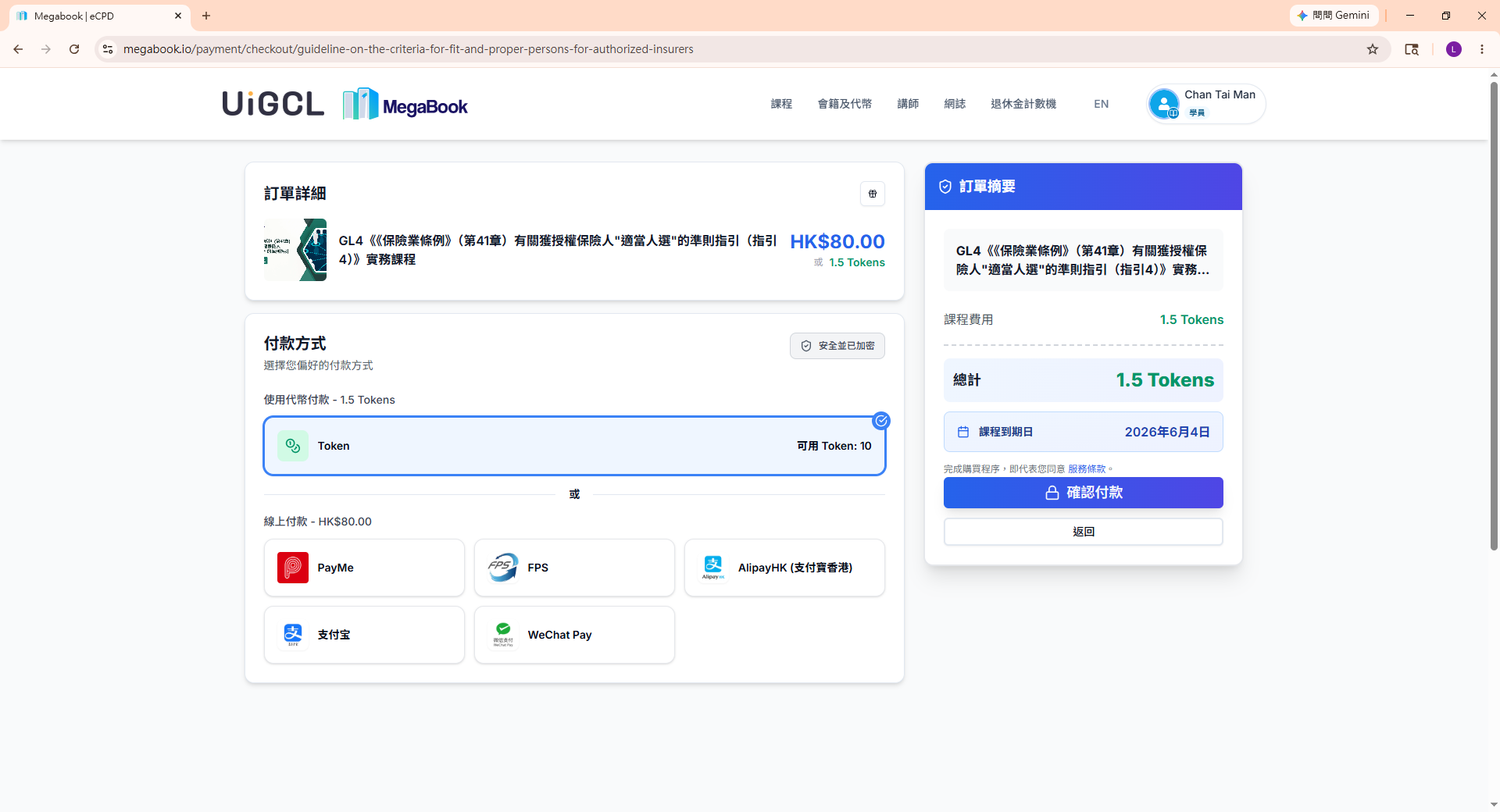Viewport: 1500px width, 812px height.
Task: Click the WeChat Pay logo icon
Action: point(503,635)
